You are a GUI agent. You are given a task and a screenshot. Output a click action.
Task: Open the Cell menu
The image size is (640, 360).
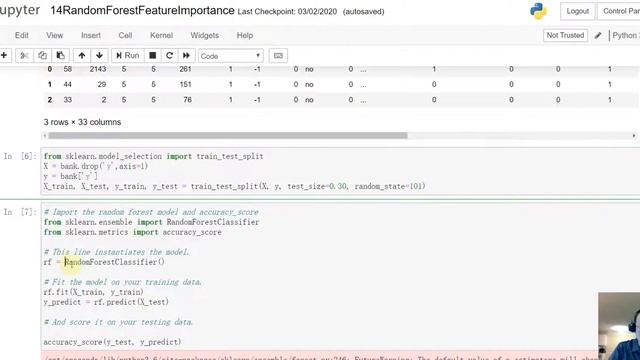pyautogui.click(x=125, y=36)
